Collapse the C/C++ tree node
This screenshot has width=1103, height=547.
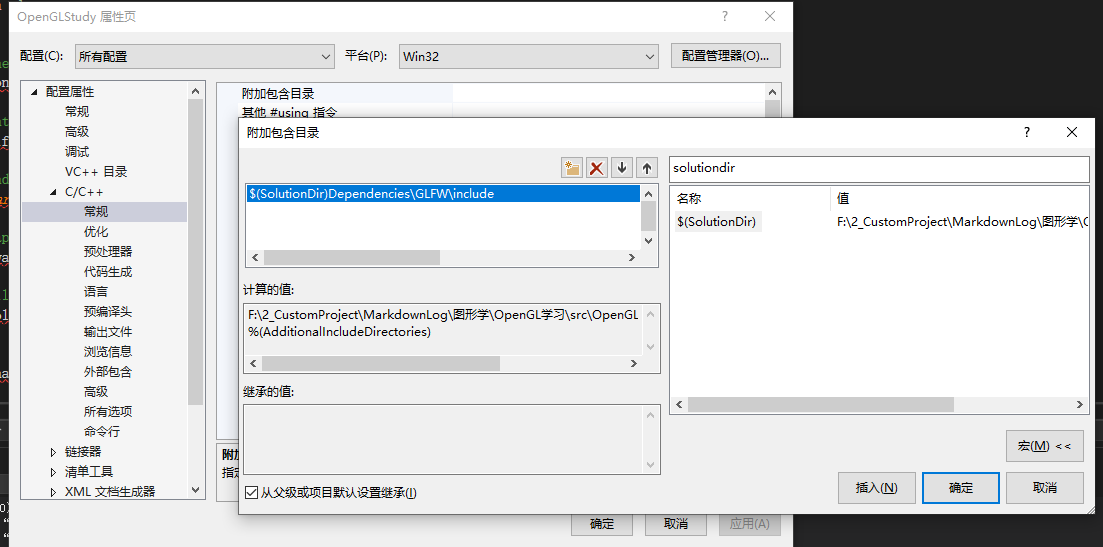[x=54, y=192]
